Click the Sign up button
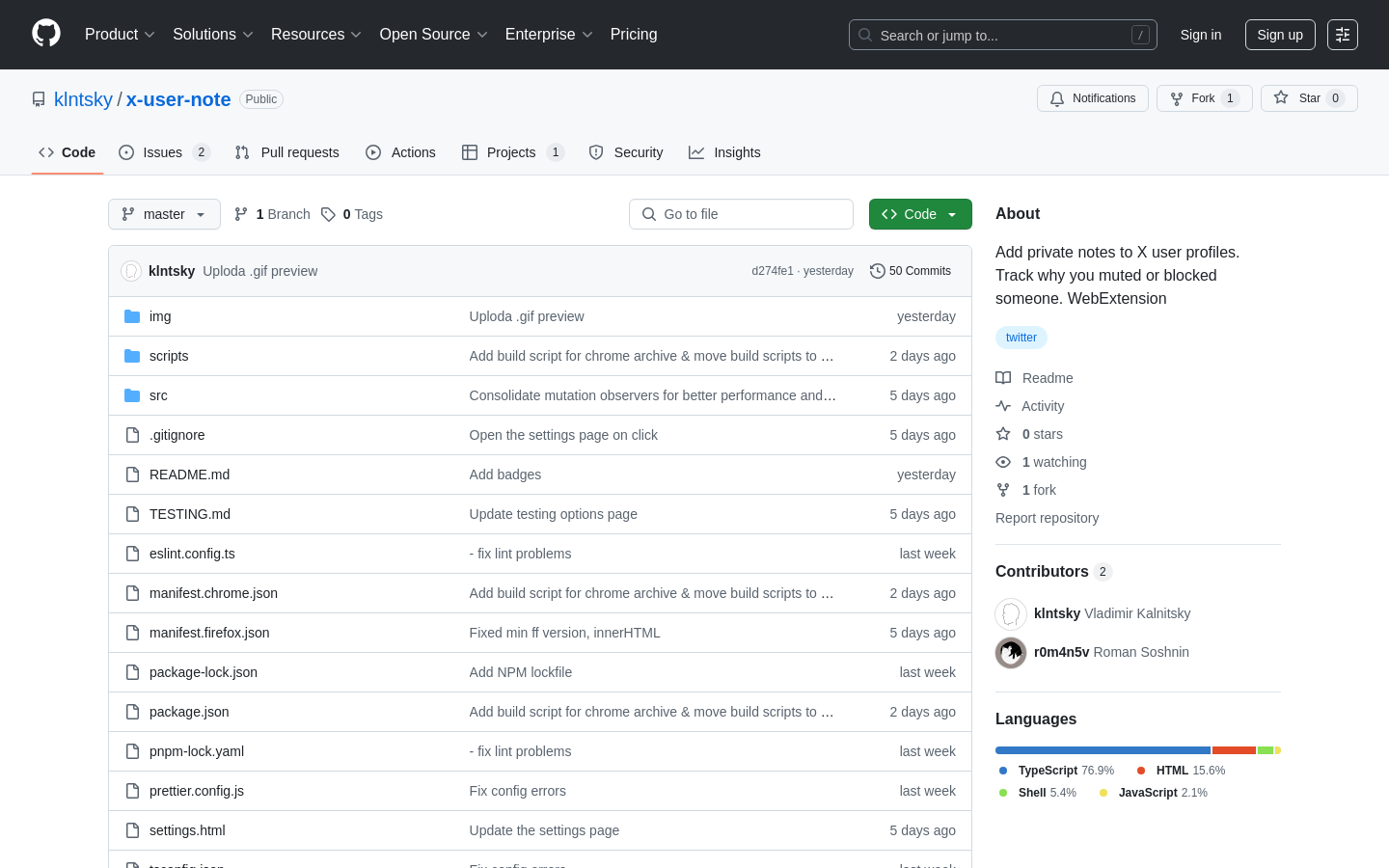Image resolution: width=1389 pixels, height=868 pixels. 1280,35
